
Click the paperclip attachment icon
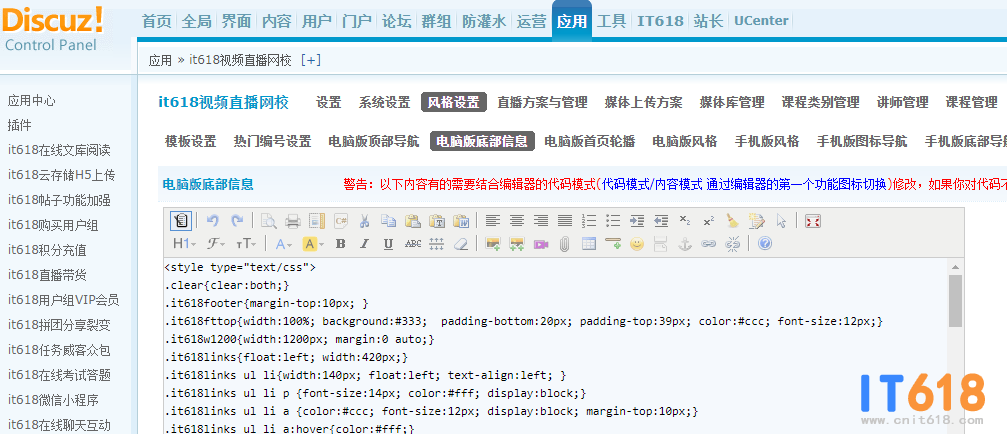pyautogui.click(x=564, y=244)
